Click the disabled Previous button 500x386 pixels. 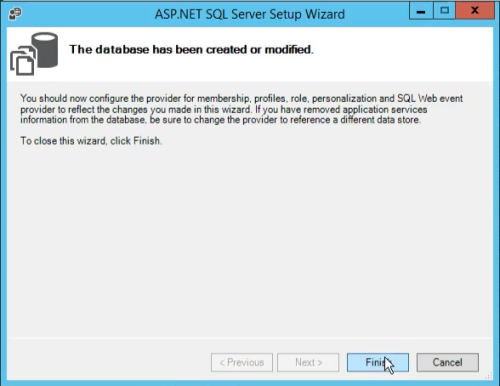[x=242, y=362]
